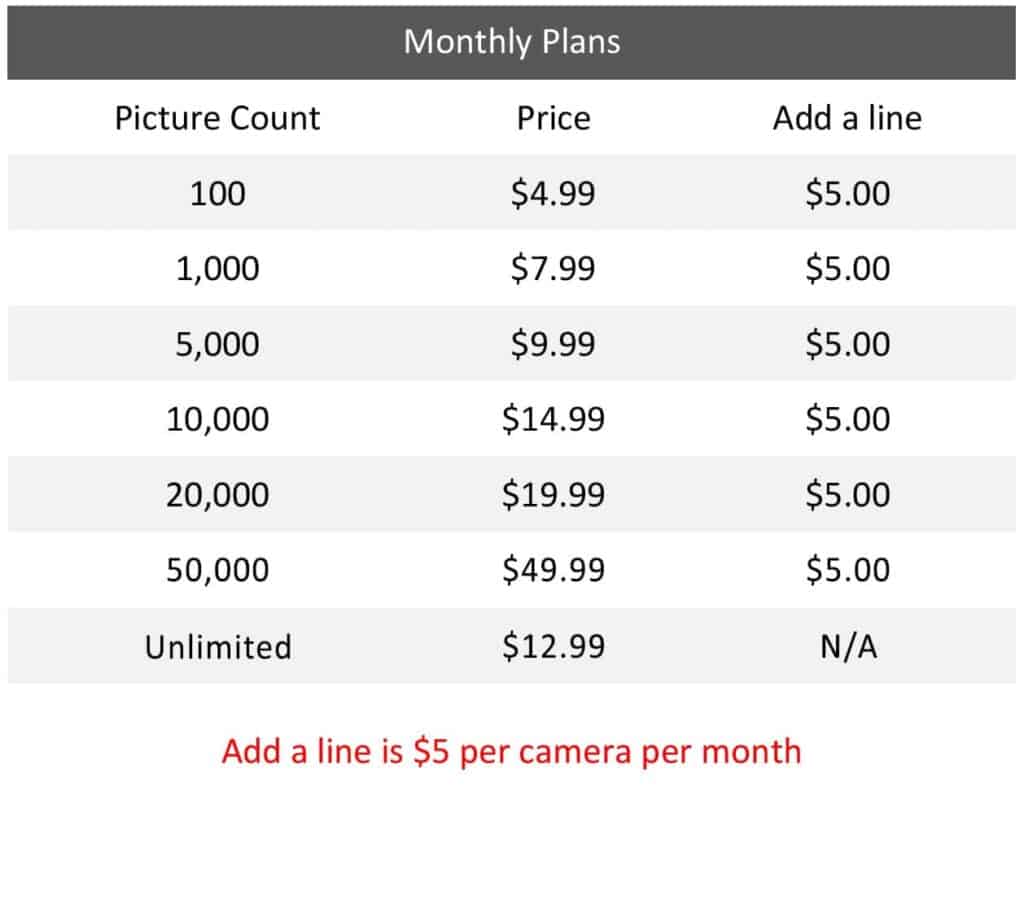Click the $19.99 price cell
The width and height of the screenshot is (1024, 911).
click(553, 495)
